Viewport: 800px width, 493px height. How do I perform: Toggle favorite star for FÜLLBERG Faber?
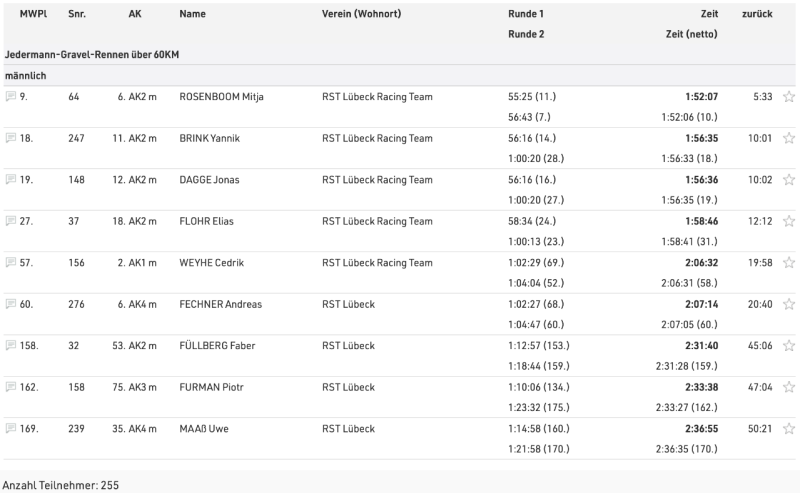pyautogui.click(x=788, y=346)
